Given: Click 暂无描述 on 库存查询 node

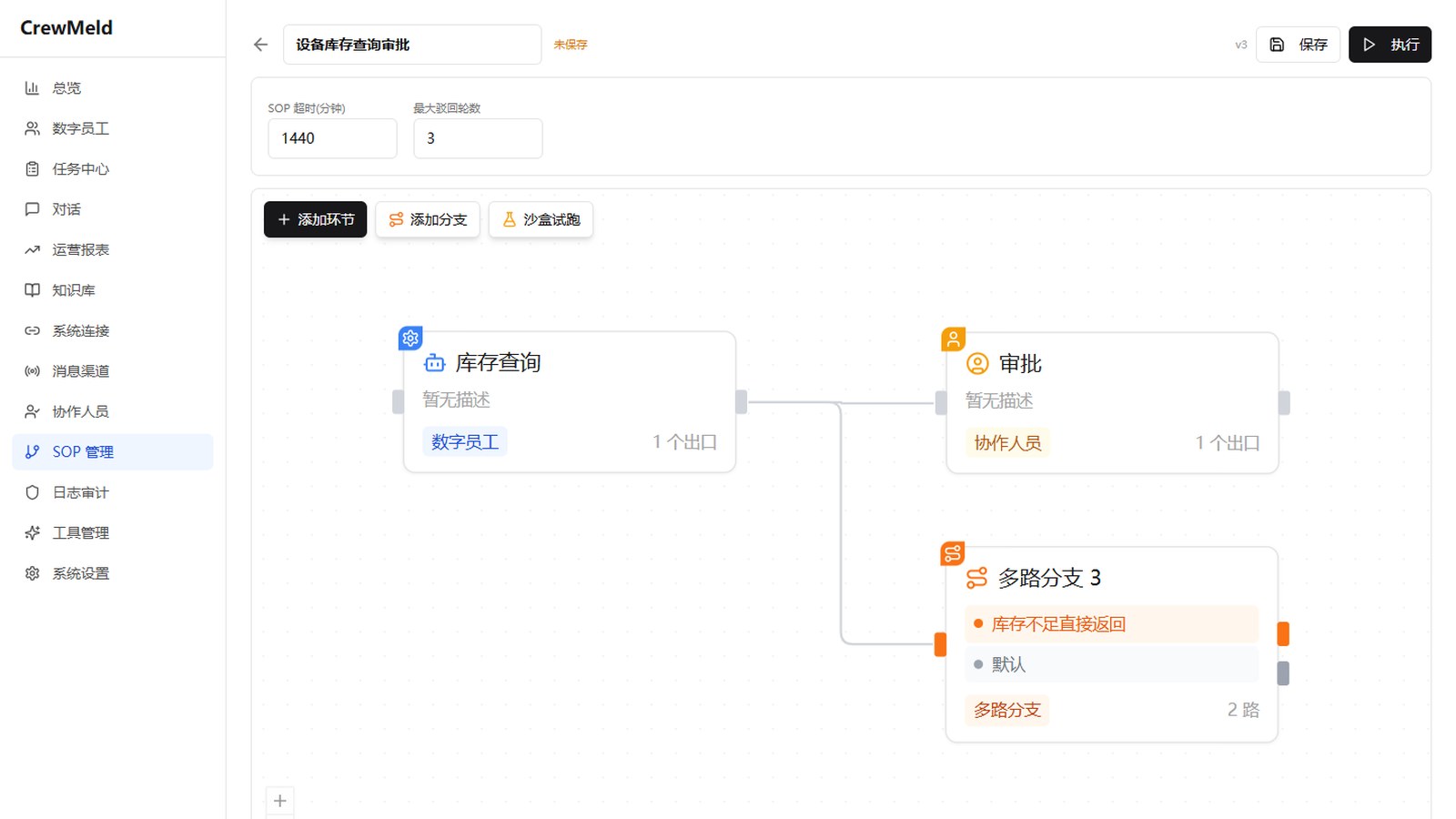Looking at the screenshot, I should point(456,400).
